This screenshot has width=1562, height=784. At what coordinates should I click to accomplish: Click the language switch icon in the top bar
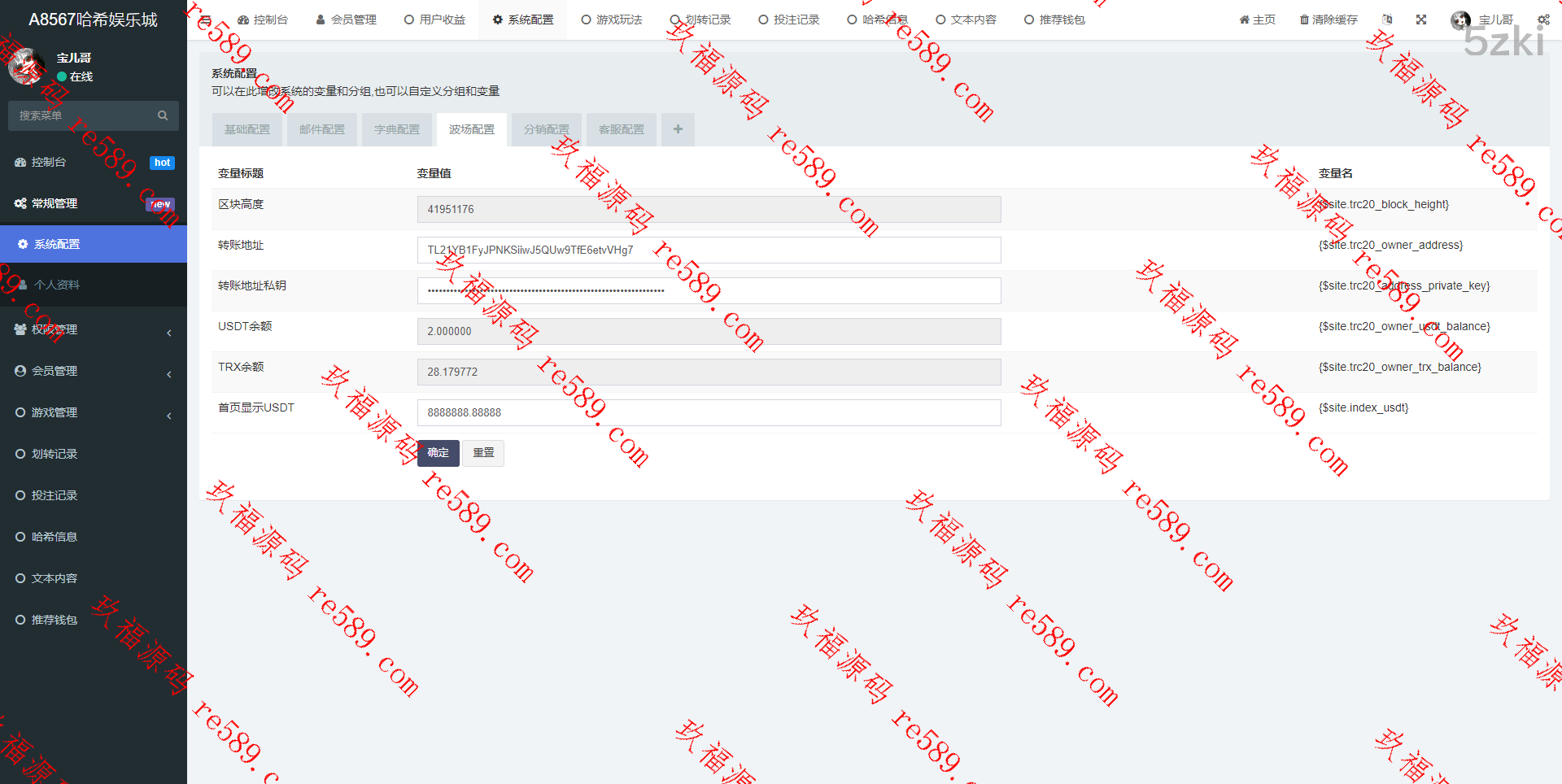pyautogui.click(x=1387, y=20)
